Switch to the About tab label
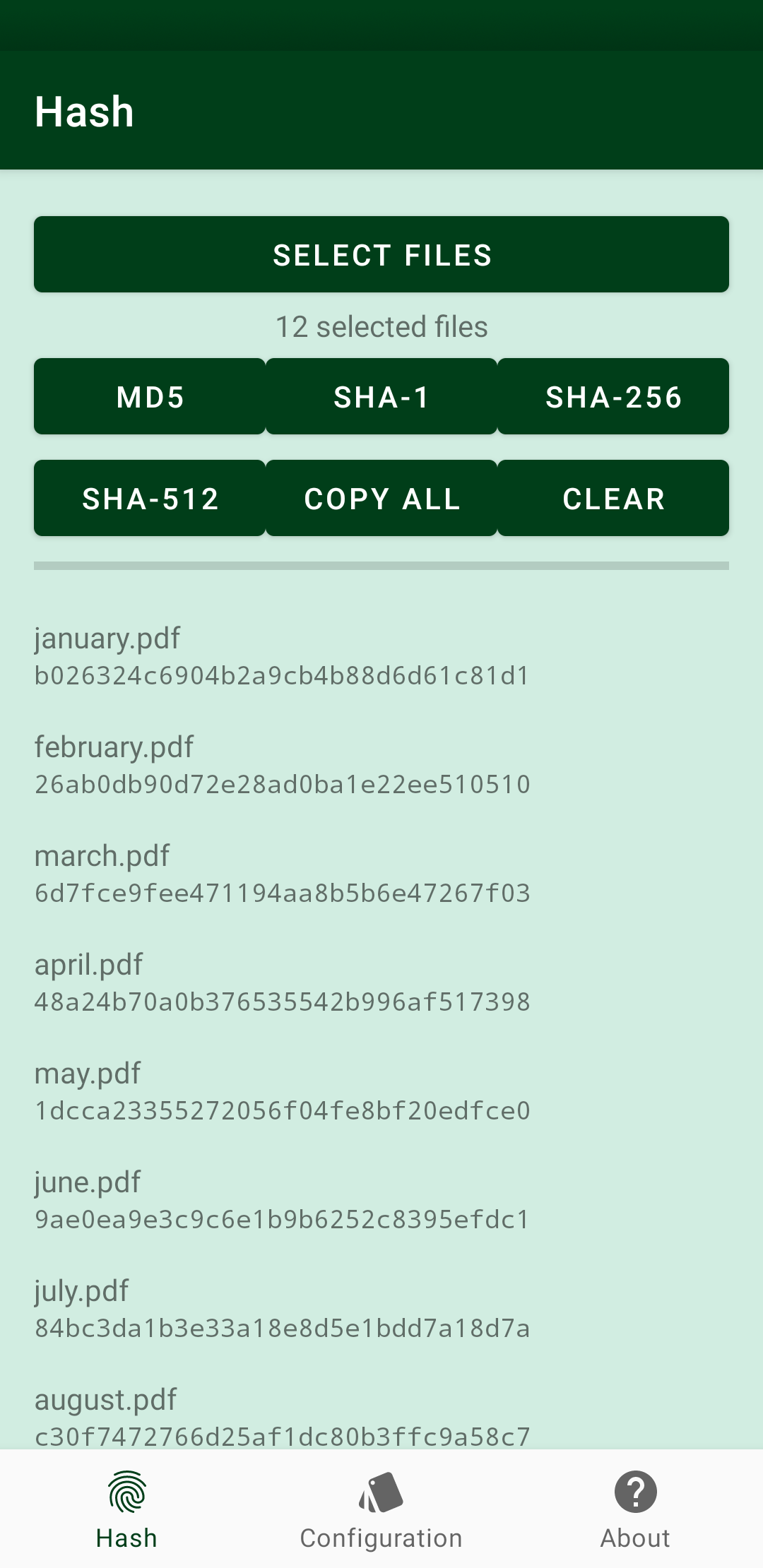The height and width of the screenshot is (1568, 763). coord(635,1538)
